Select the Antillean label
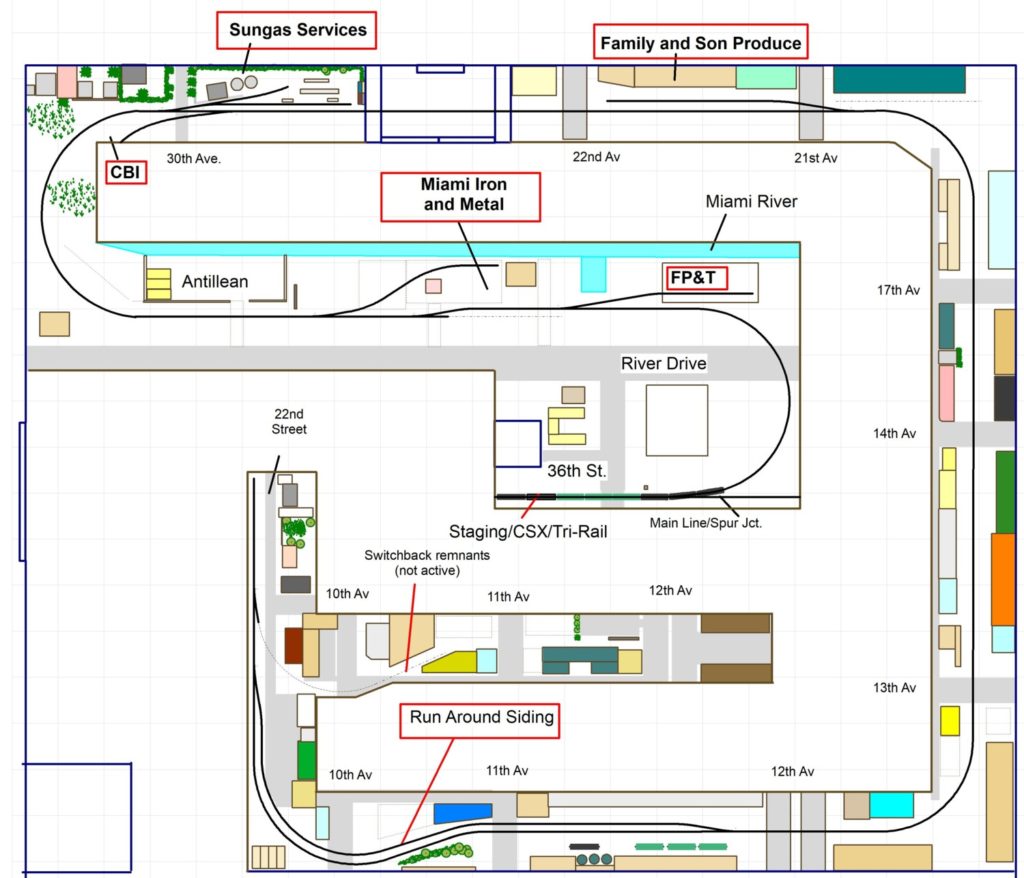The height and width of the screenshot is (878, 1024). pyautogui.click(x=215, y=282)
